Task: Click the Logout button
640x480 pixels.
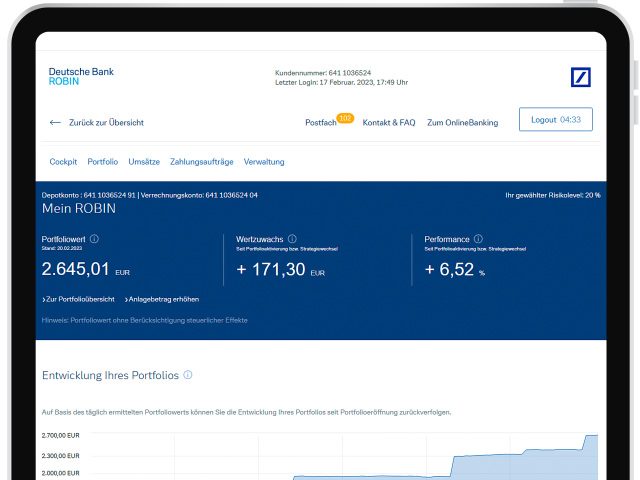Action: [556, 119]
